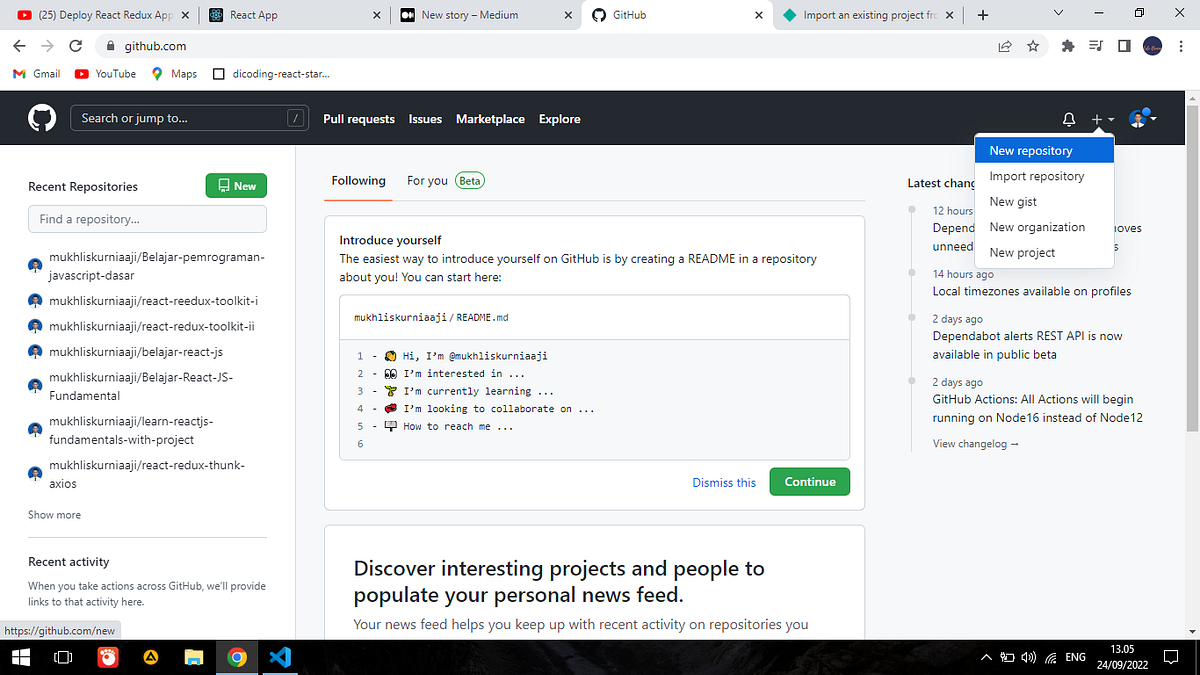Open the Marketplace navigation item

(x=490, y=119)
